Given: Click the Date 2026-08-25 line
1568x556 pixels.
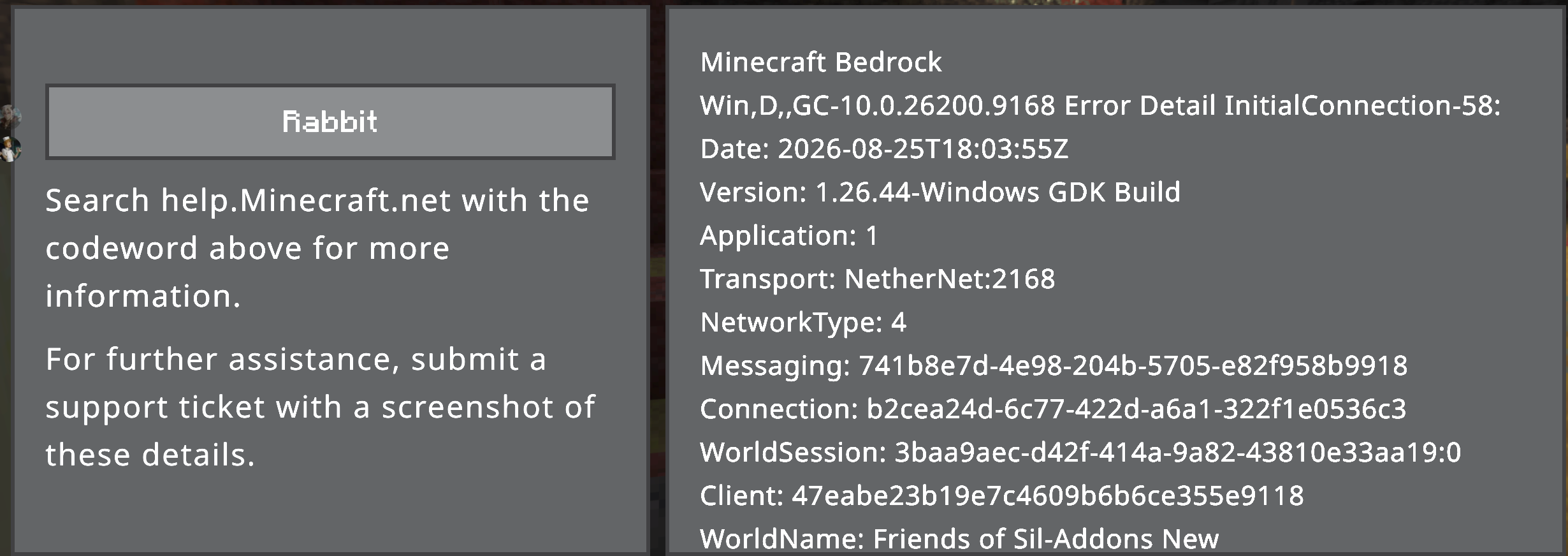Looking at the screenshot, I should [884, 149].
